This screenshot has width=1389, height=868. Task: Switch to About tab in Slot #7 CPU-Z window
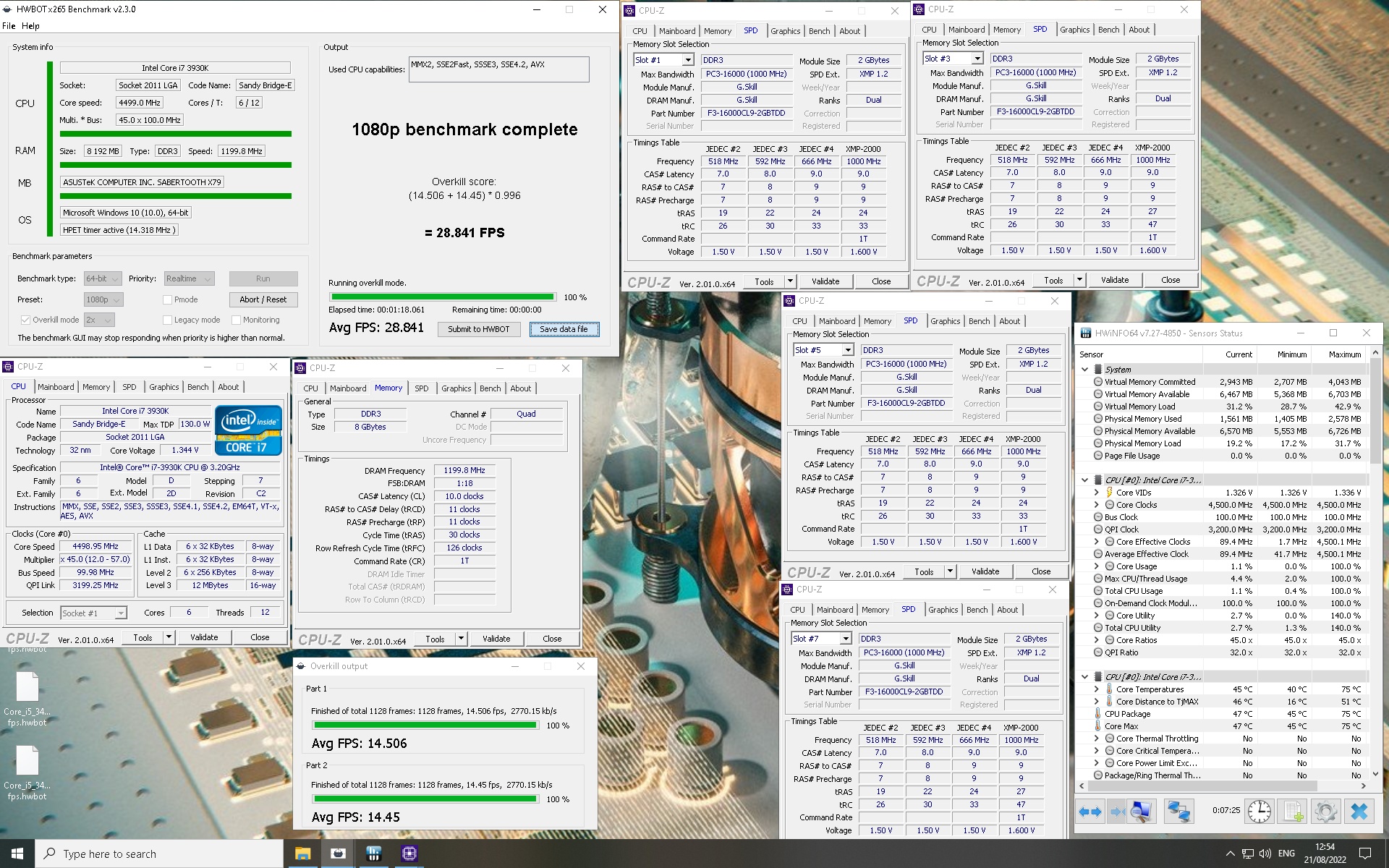point(1008,610)
